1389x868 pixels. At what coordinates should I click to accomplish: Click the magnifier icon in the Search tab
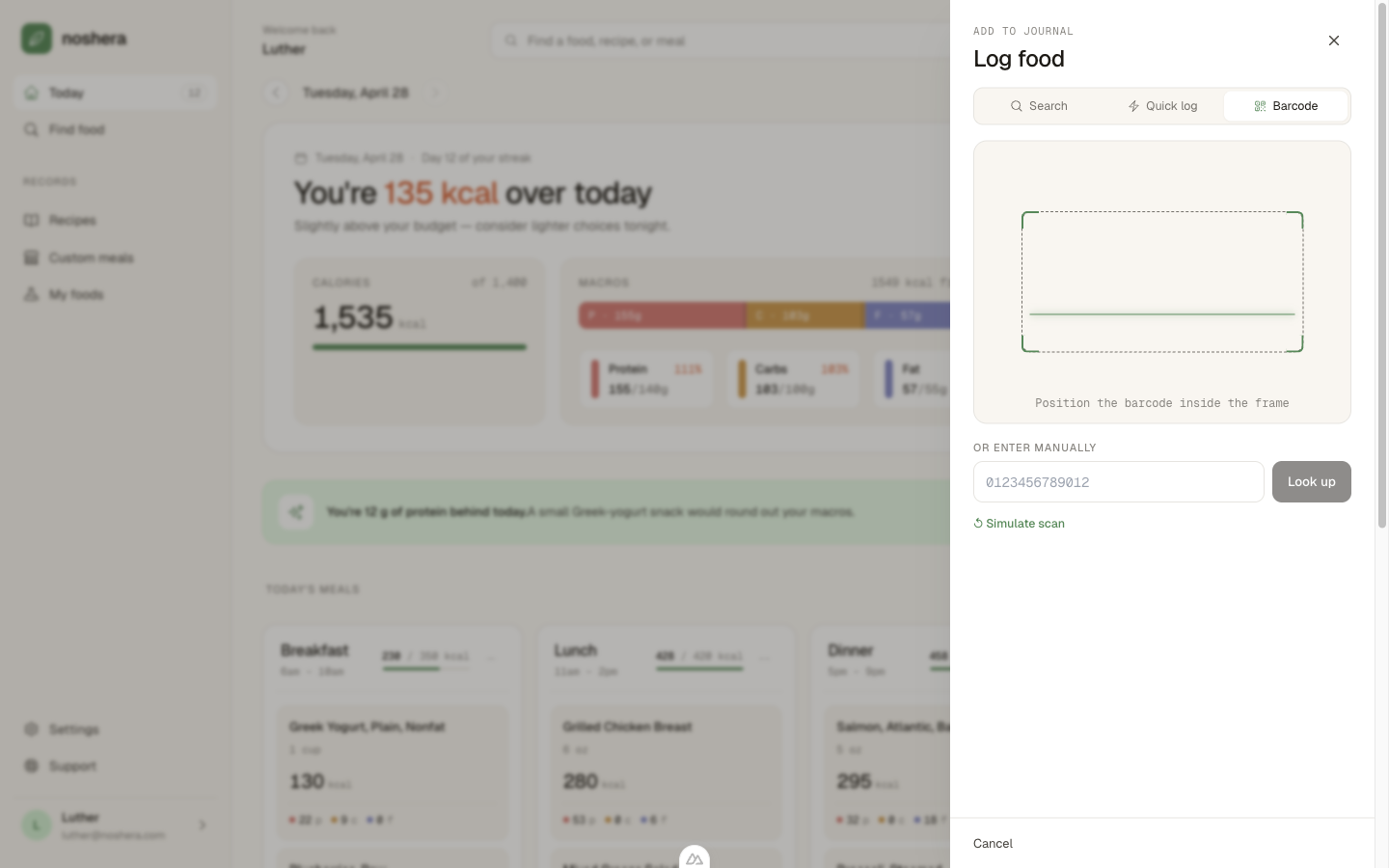[x=1017, y=106]
